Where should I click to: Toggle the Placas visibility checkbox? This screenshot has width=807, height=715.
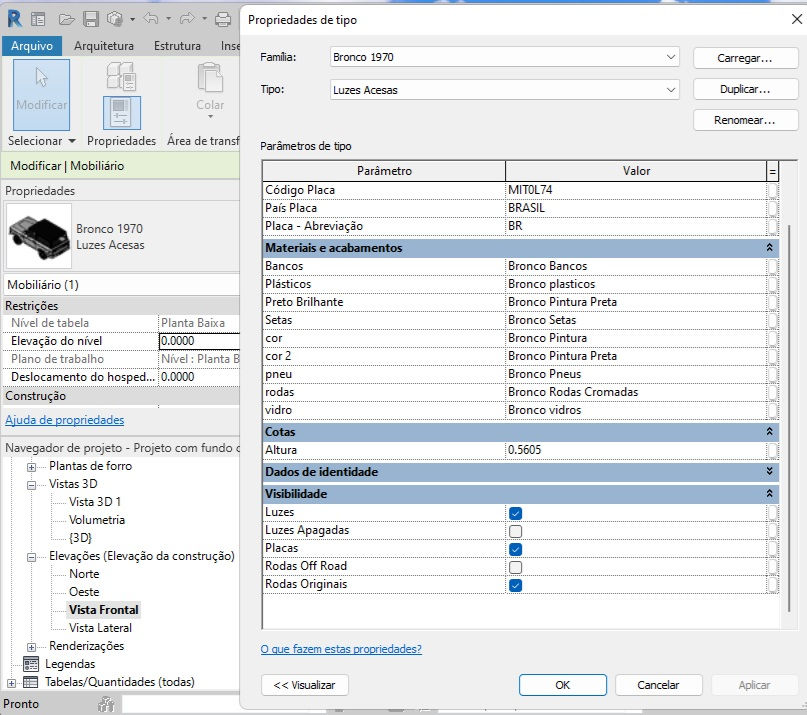(x=515, y=549)
